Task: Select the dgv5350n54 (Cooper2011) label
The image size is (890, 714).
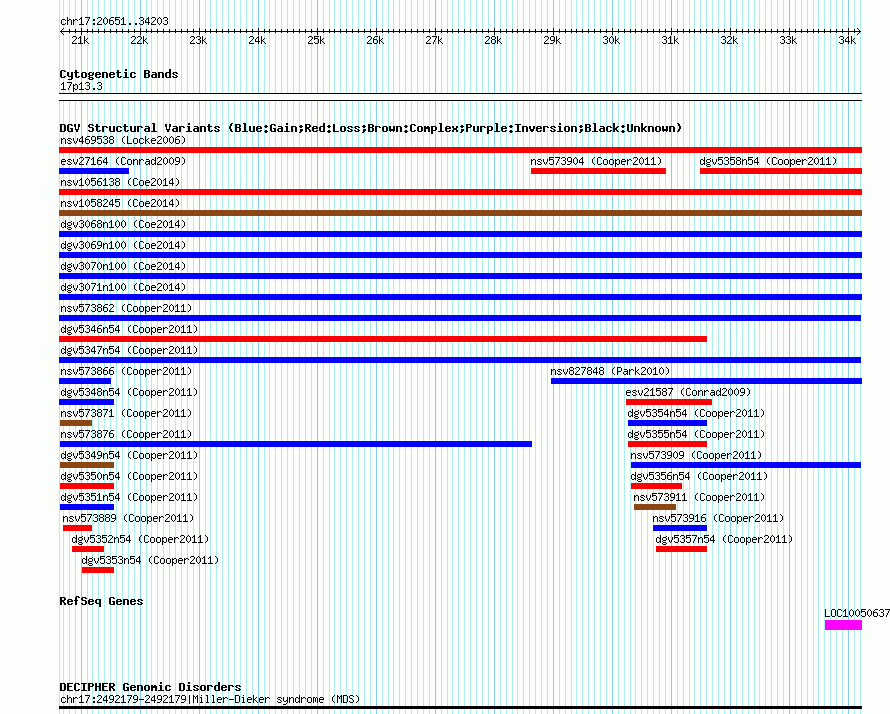Action: (x=129, y=476)
